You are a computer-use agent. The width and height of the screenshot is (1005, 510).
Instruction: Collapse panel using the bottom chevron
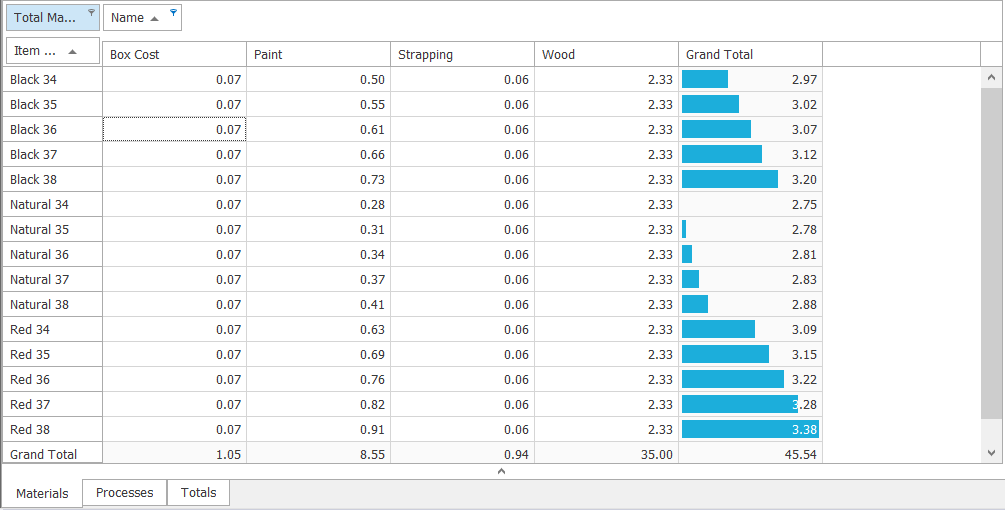tap(502, 471)
